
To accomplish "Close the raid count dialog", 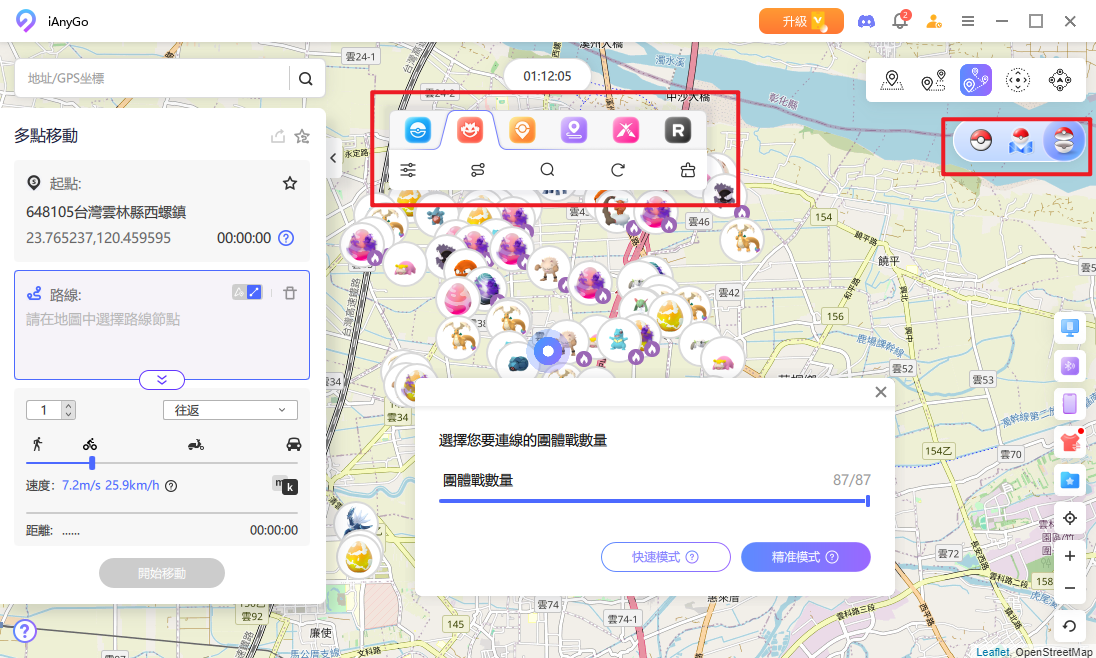I will [x=881, y=392].
